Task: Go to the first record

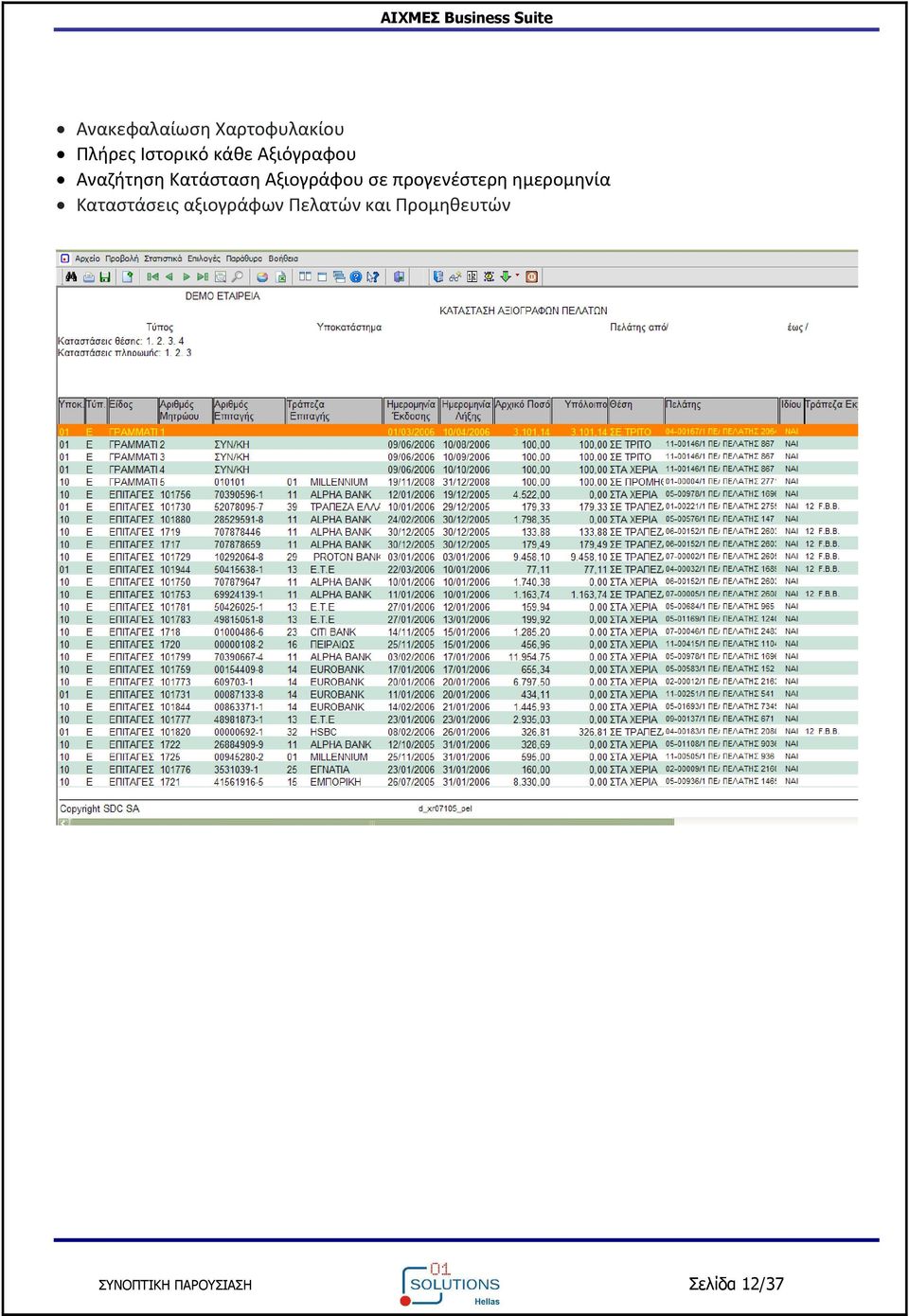Action: click(152, 277)
